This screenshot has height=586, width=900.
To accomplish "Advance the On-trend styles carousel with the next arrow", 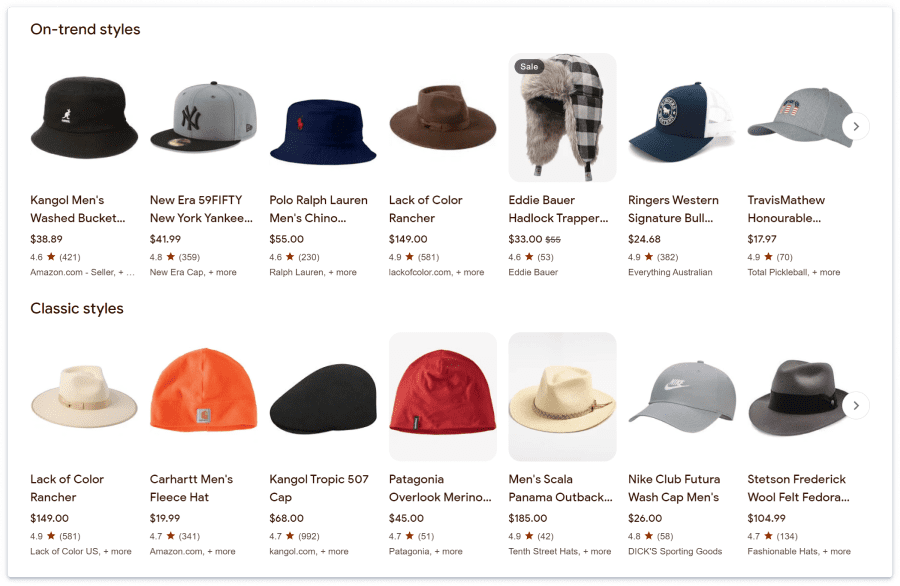I will tap(855, 126).
